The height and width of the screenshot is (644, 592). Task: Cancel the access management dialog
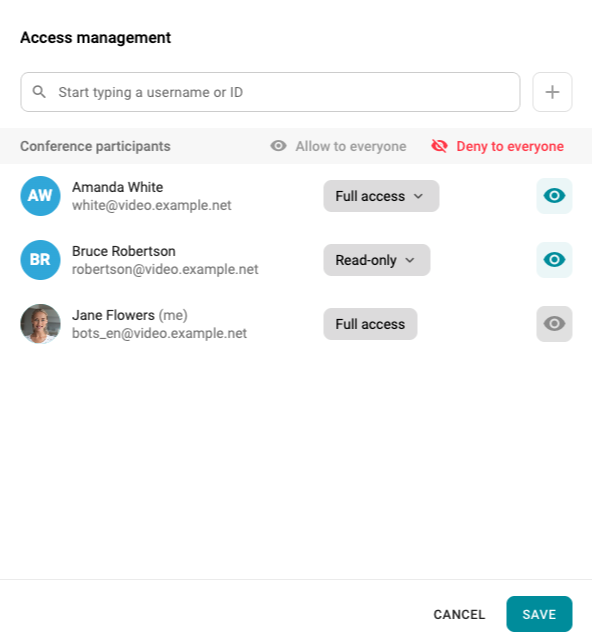[459, 614]
